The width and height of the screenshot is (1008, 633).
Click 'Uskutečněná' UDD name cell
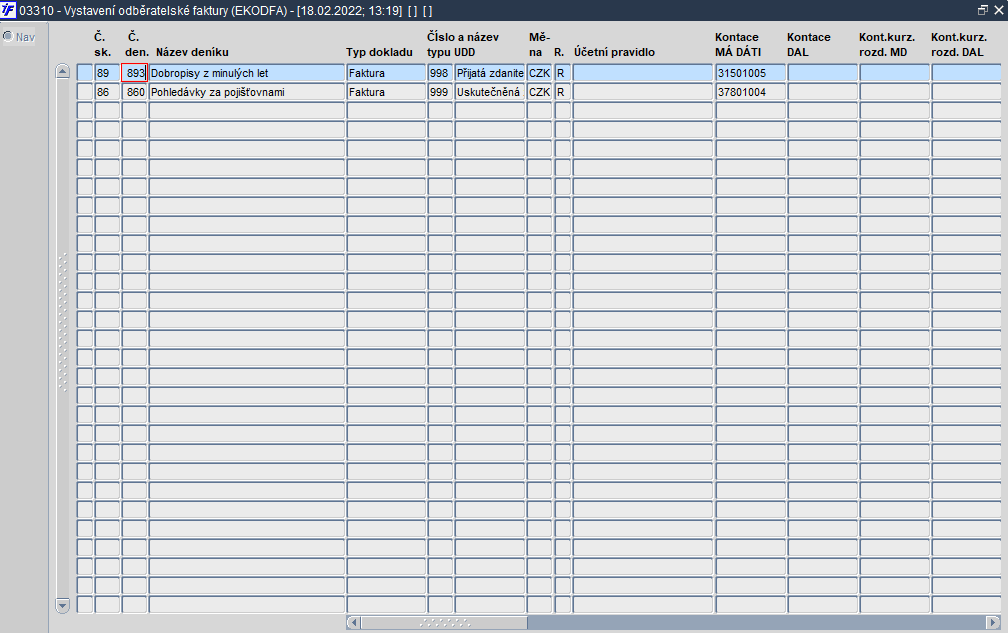point(490,92)
